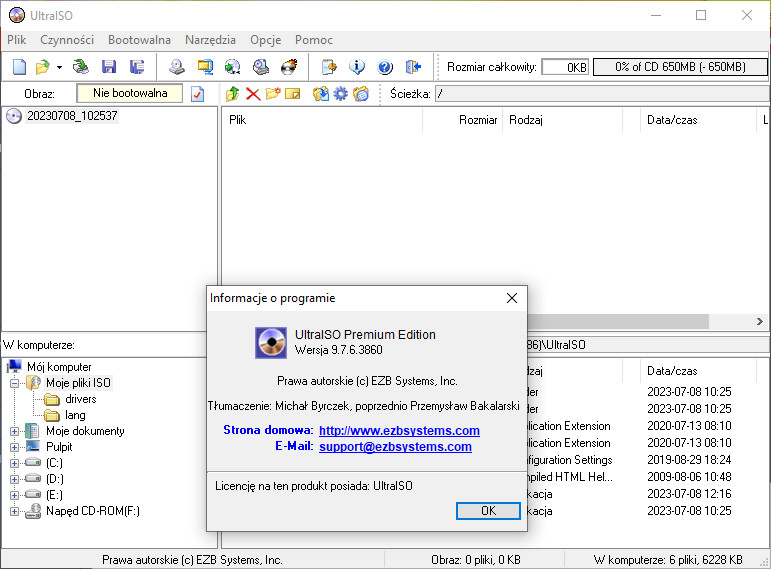Click the Save As toolbar icon
The image size is (771, 569).
[x=137, y=66]
